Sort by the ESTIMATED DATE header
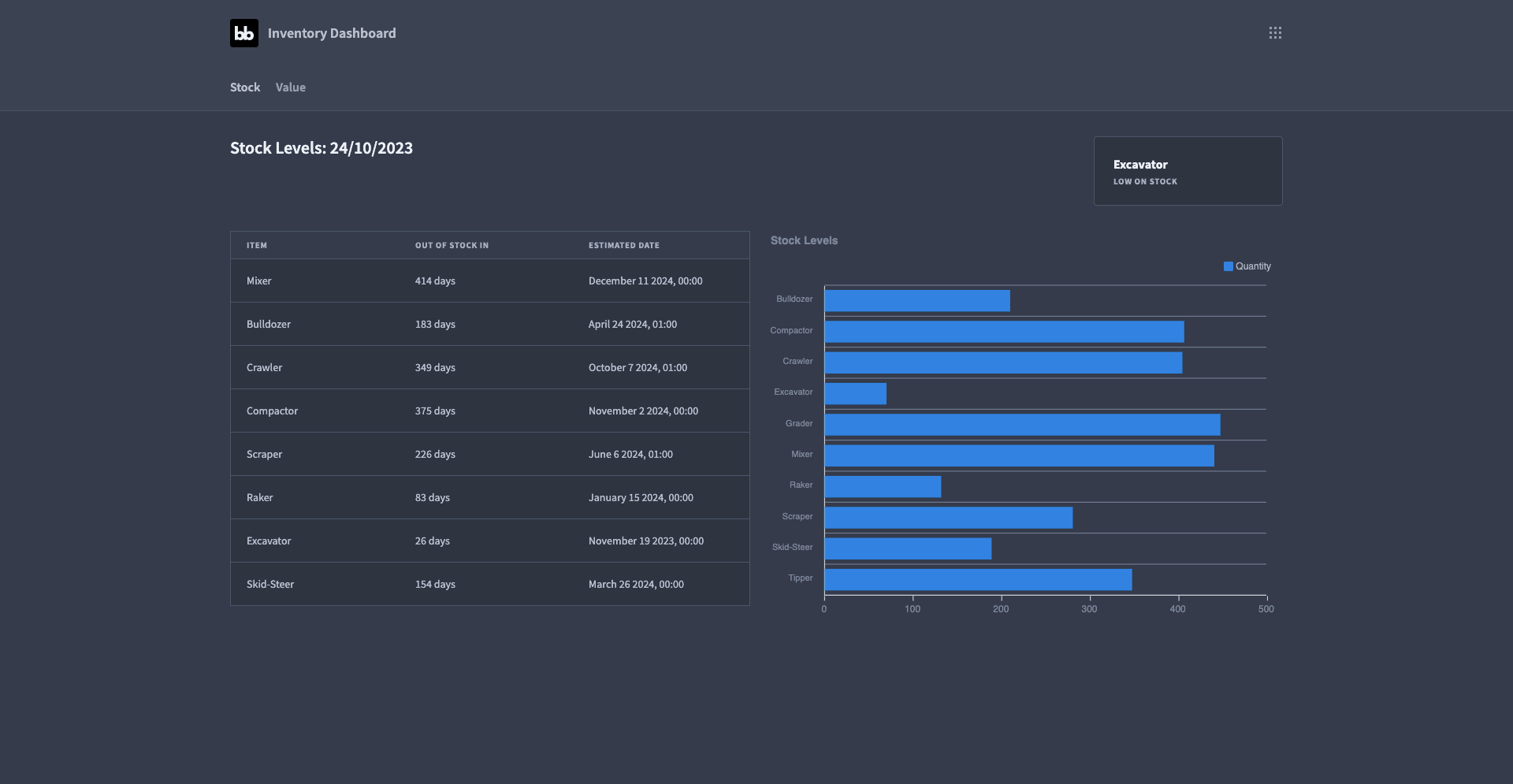The width and height of the screenshot is (1513, 784). point(623,246)
